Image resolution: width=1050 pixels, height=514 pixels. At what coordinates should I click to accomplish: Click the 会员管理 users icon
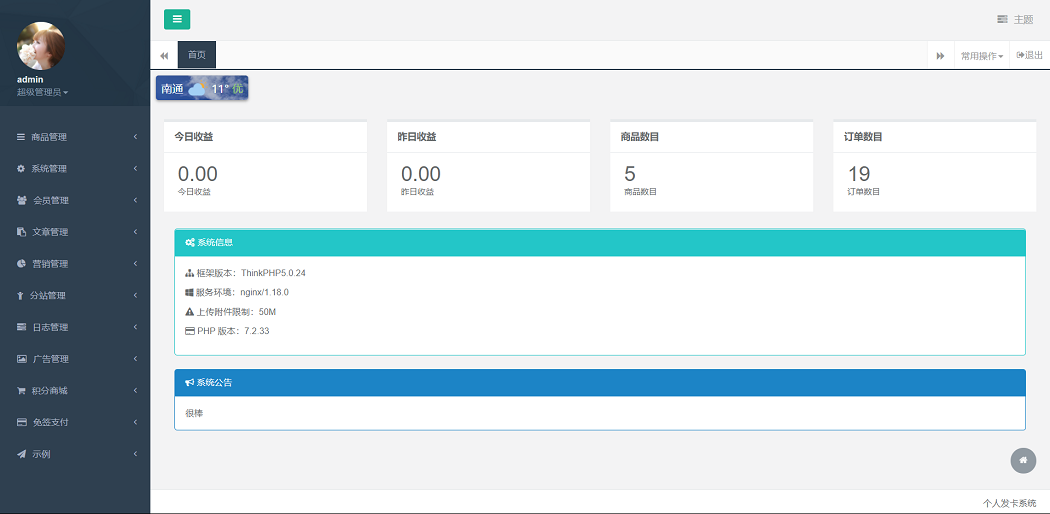[x=22, y=201]
